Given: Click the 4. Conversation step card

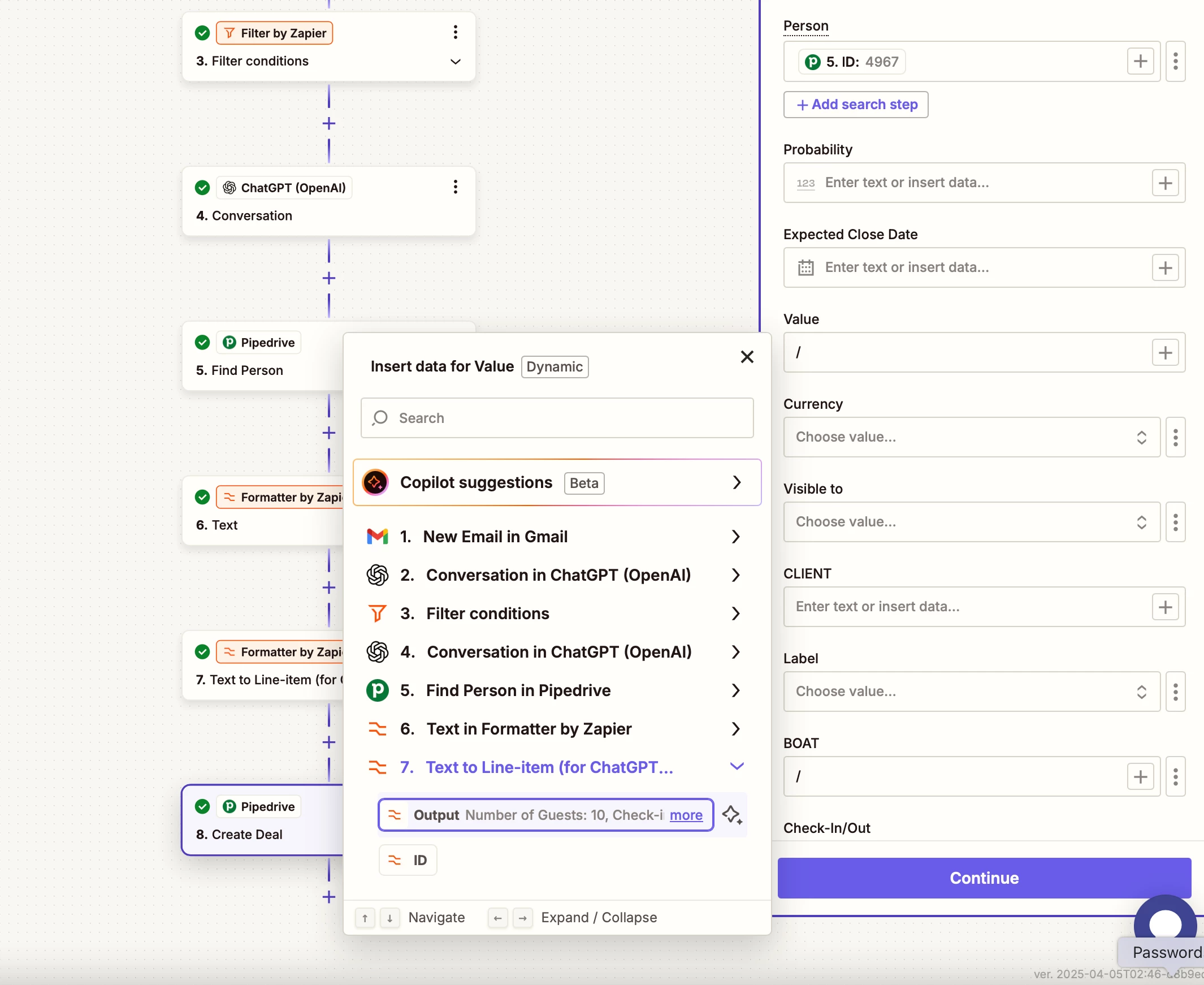Looking at the screenshot, I should [329, 201].
